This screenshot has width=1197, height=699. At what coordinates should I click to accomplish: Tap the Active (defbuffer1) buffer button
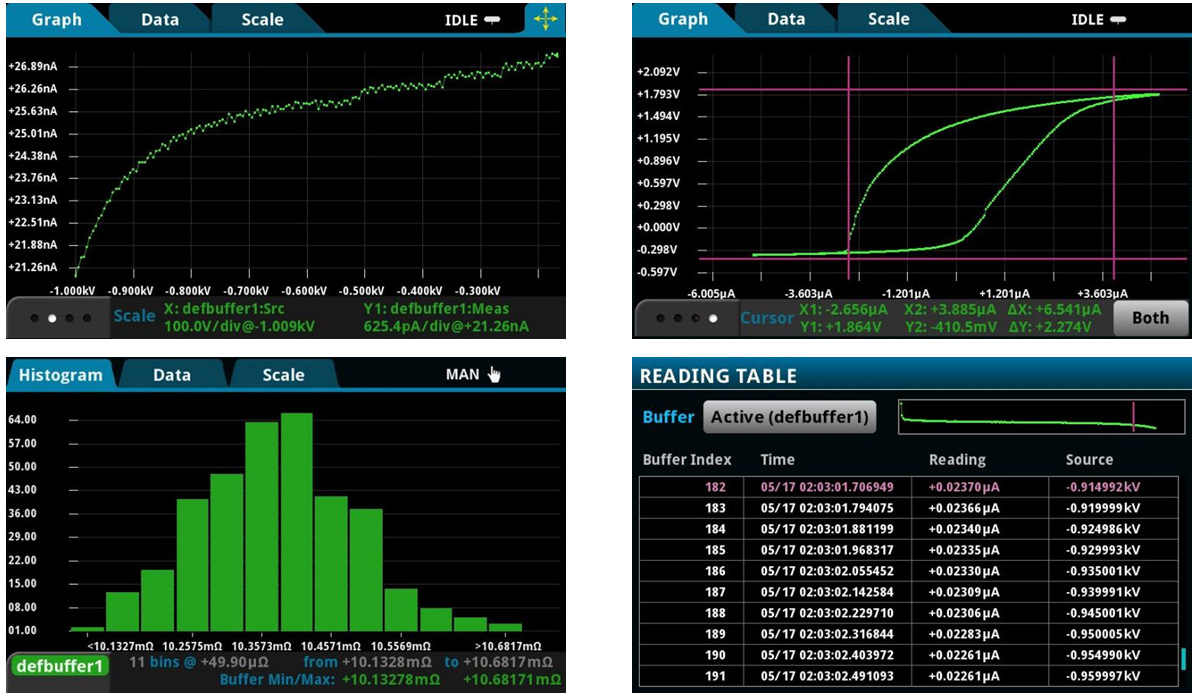point(789,417)
